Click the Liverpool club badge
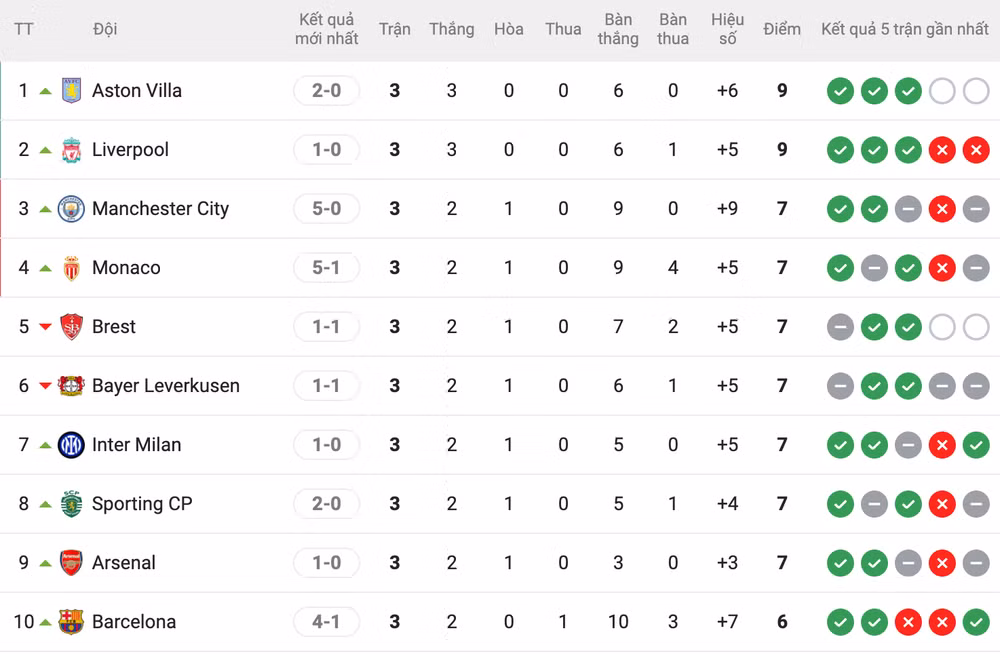This screenshot has height=654, width=1000. 69,149
